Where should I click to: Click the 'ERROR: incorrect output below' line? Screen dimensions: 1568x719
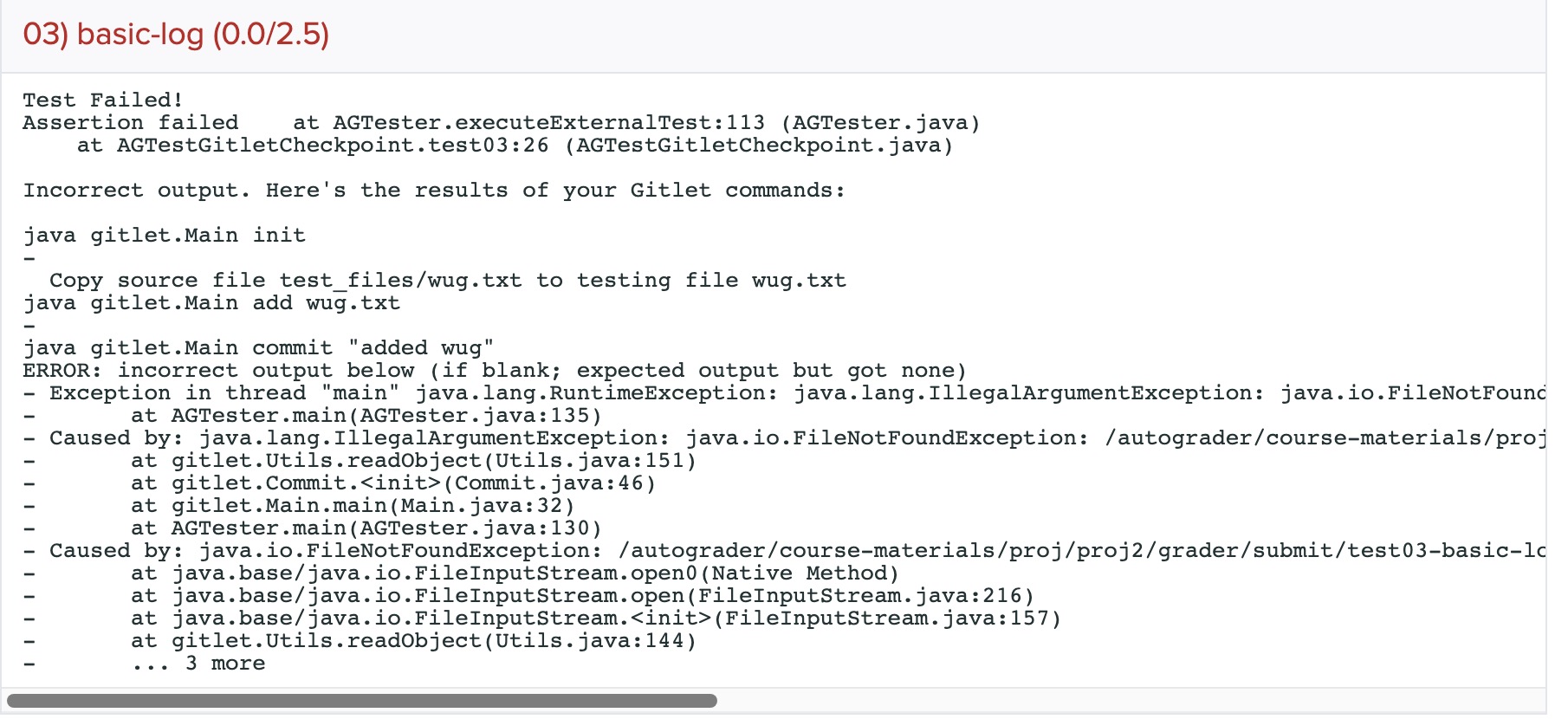(494, 371)
